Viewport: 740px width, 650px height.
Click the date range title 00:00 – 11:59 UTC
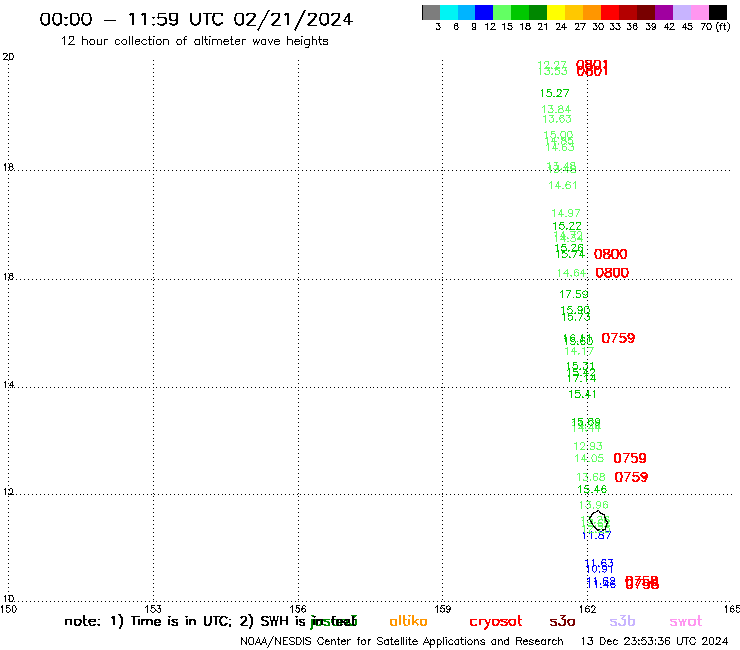pos(196,19)
